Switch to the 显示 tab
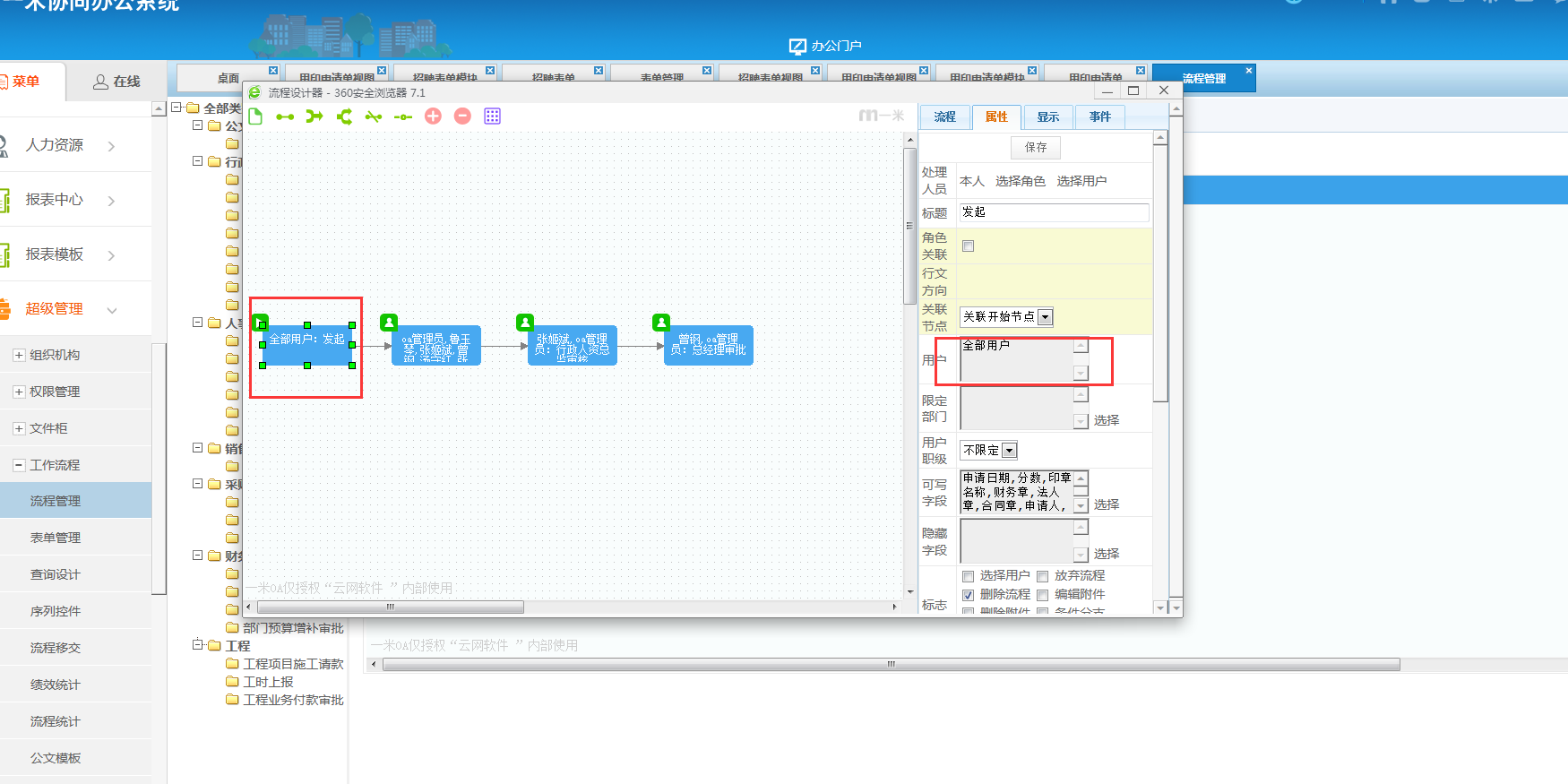The image size is (1568, 784). click(x=1048, y=116)
